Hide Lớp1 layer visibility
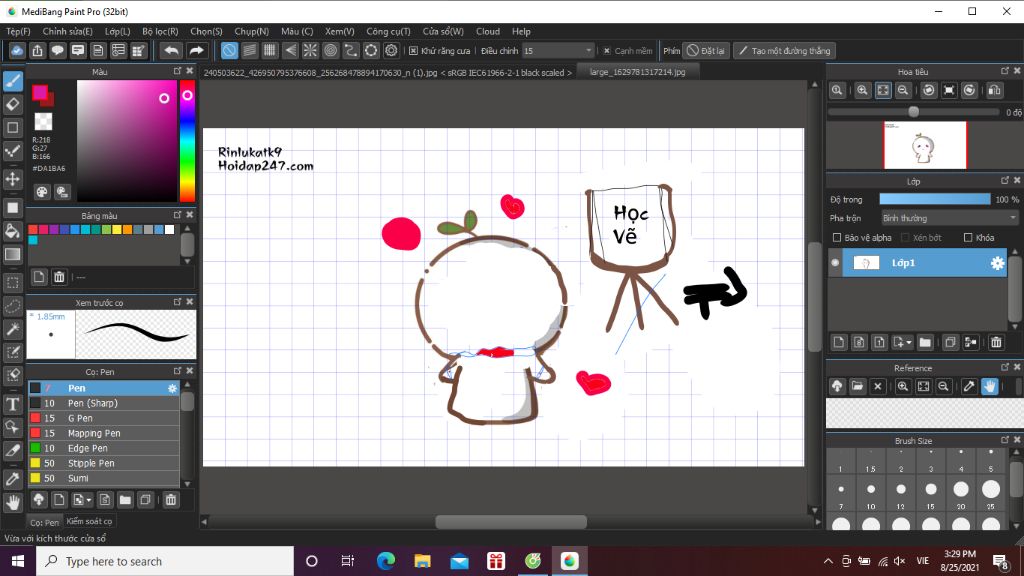The image size is (1024, 576). click(x=835, y=263)
